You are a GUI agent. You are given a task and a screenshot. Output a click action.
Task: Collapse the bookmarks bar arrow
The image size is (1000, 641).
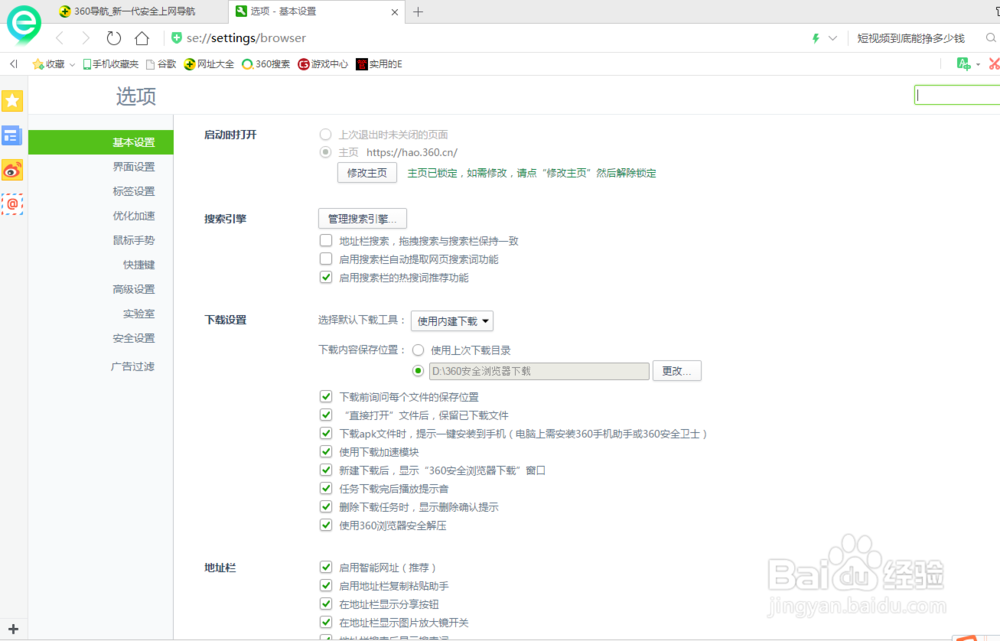pos(13,64)
